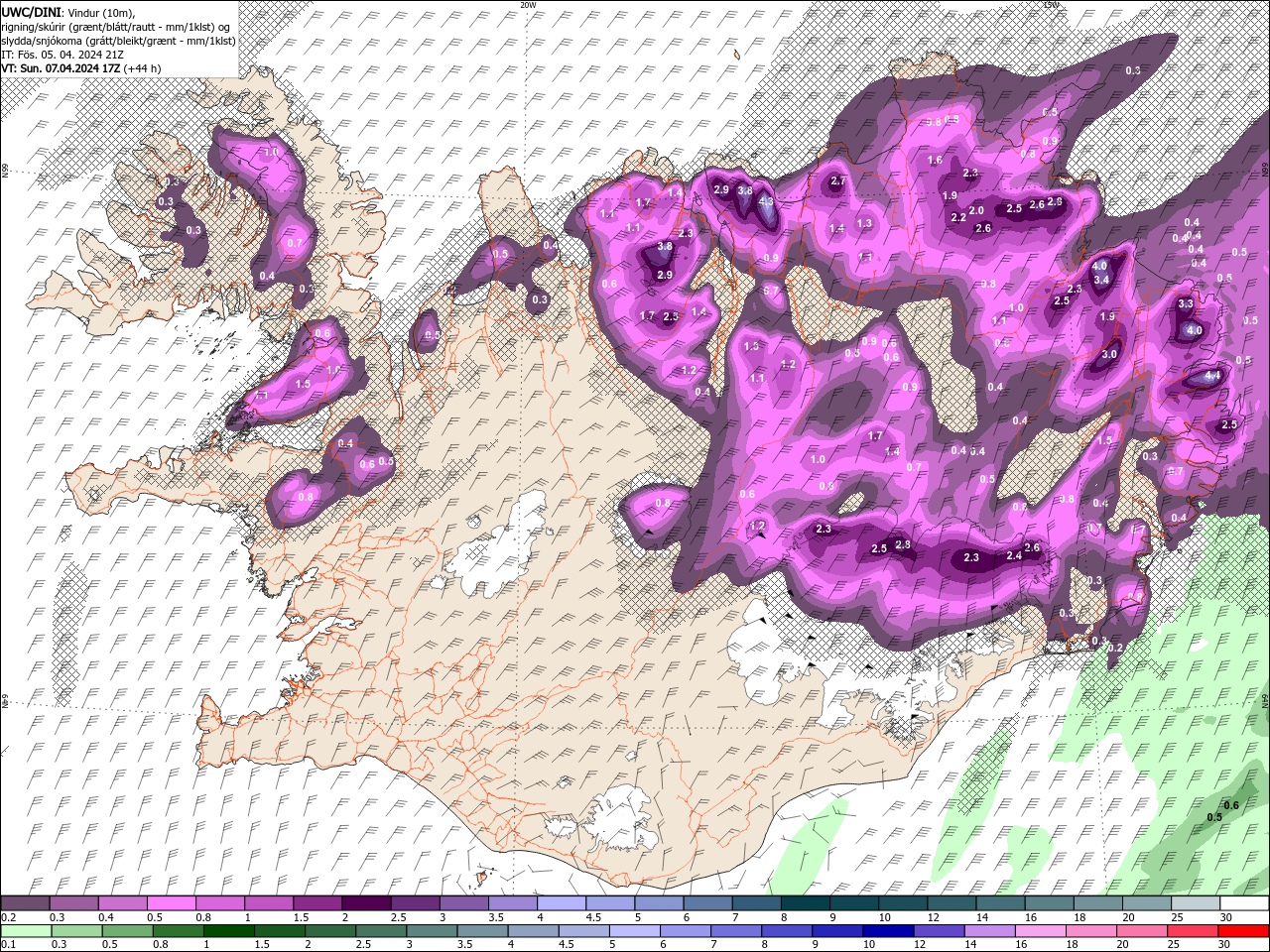Click the 4–4.5 blue-grey rain legend swatch
1270x952 pixels.
533,931
